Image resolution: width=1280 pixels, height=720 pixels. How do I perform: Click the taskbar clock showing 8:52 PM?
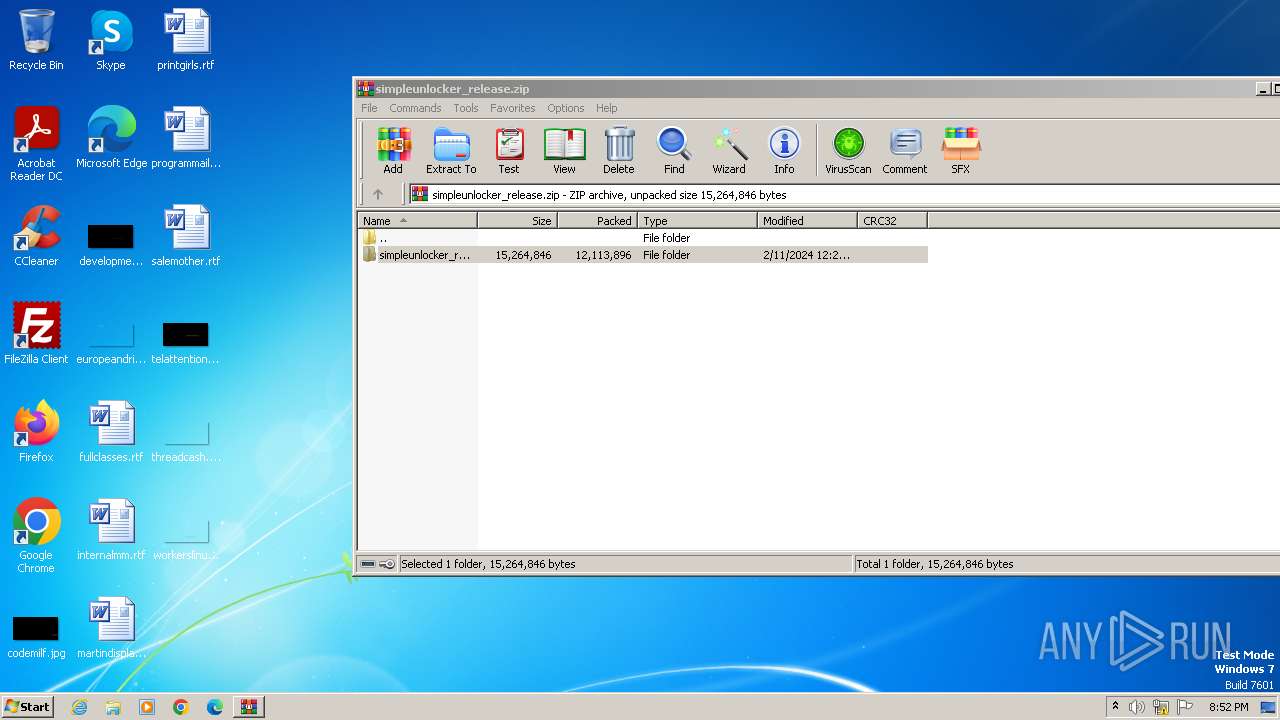tap(1228, 707)
